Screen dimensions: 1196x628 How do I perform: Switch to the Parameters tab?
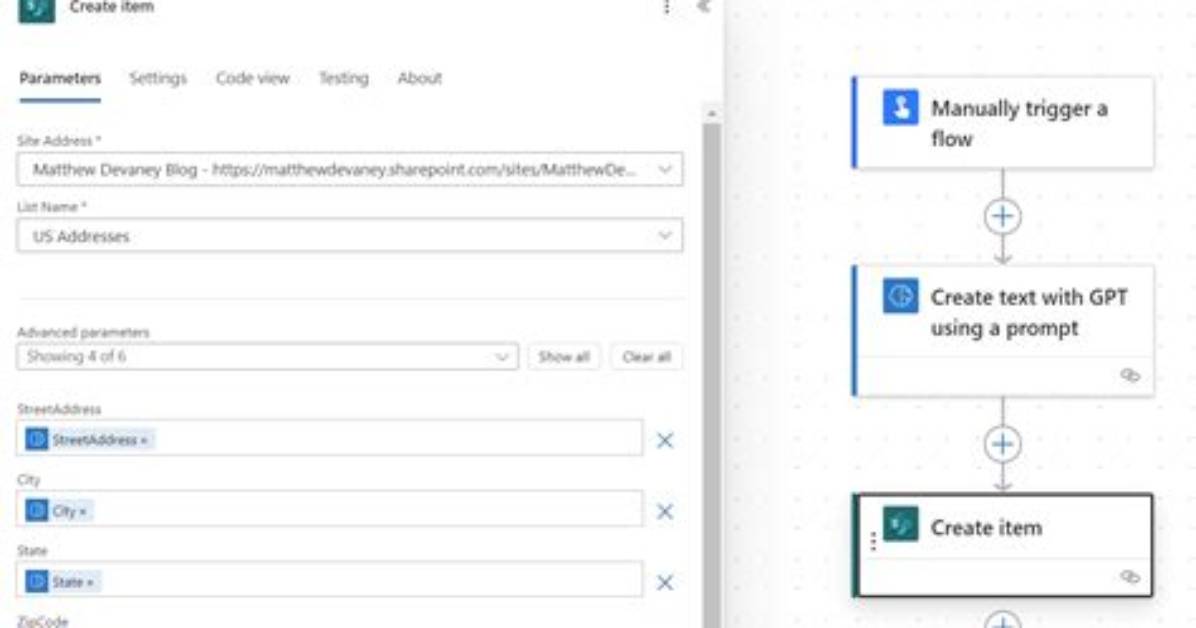60,78
